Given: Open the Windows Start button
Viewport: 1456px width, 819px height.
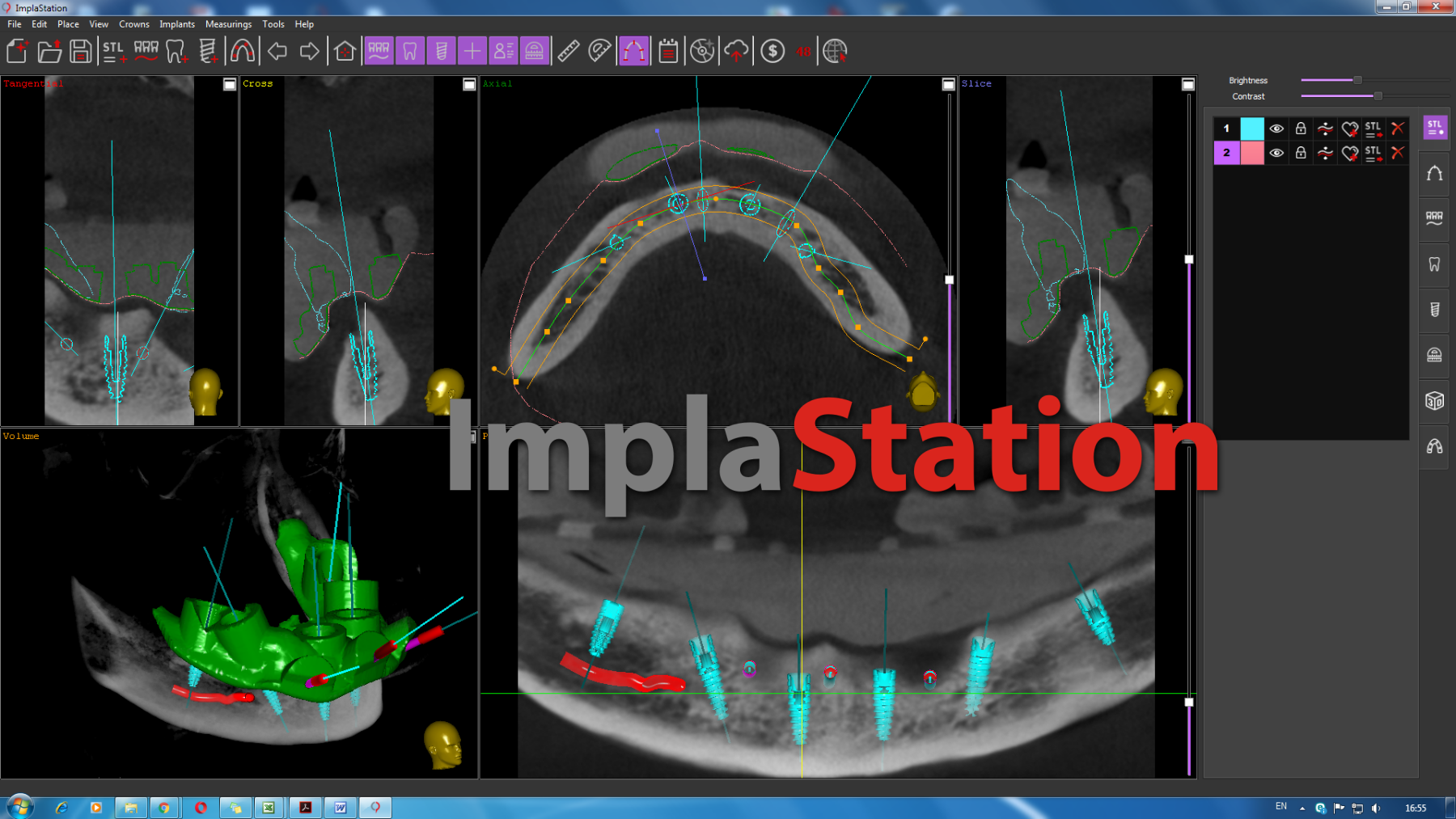Looking at the screenshot, I should click(19, 807).
